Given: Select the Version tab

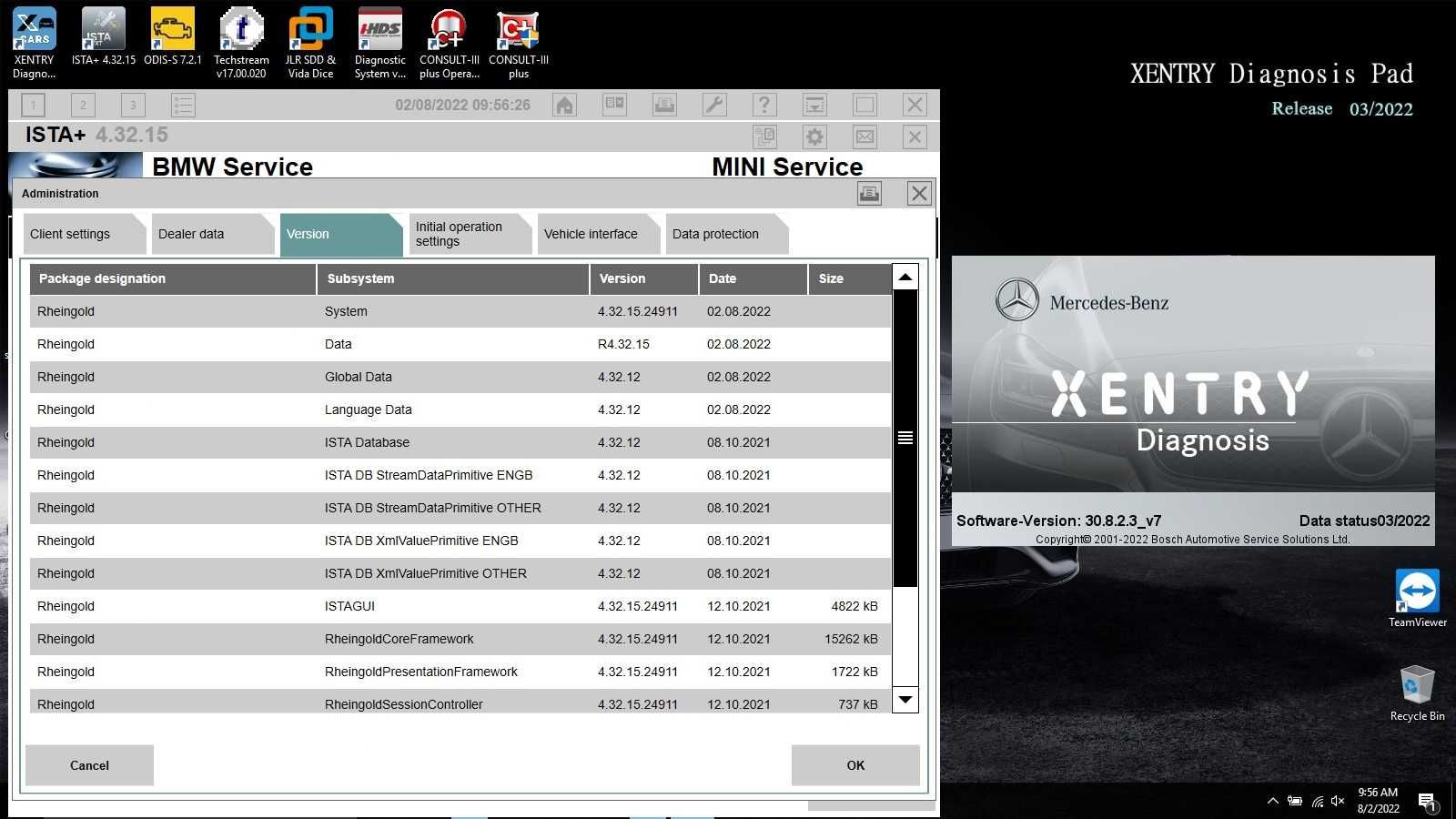Looking at the screenshot, I should (341, 234).
